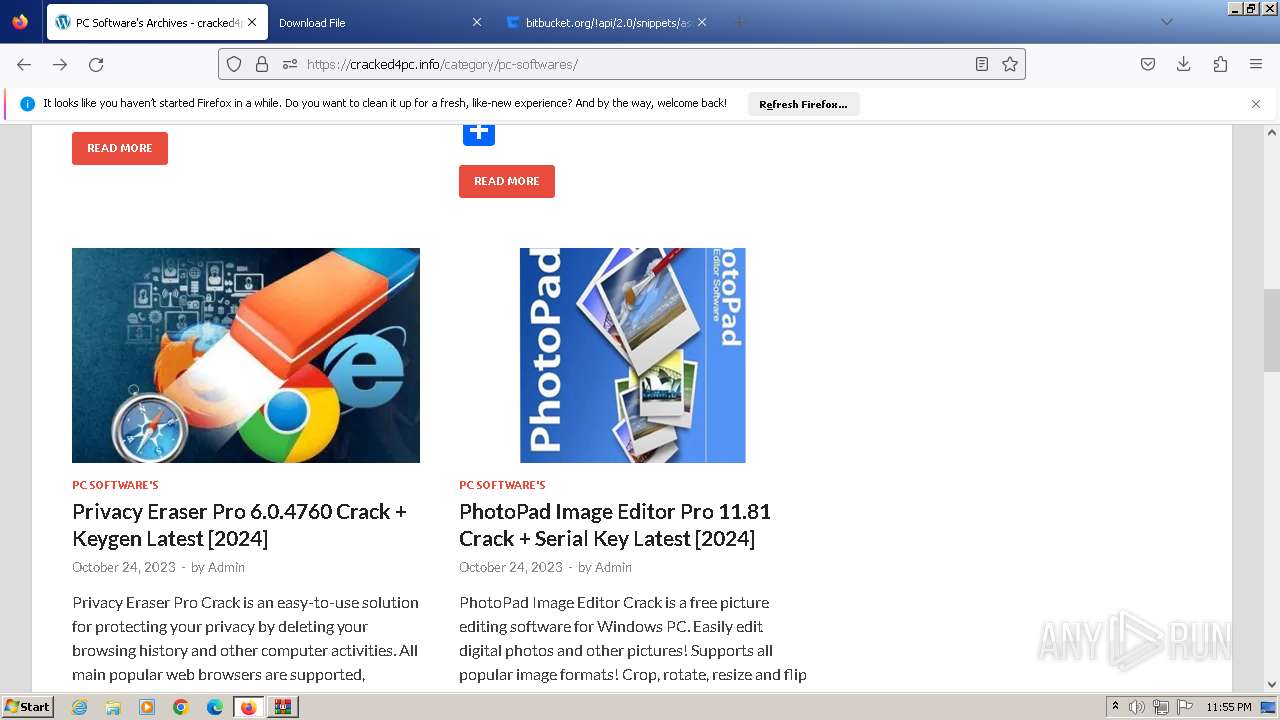The image size is (1280, 720).
Task: Open Firefox downloads panel
Action: 1184,64
